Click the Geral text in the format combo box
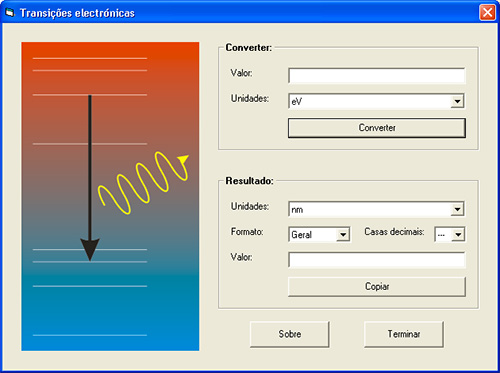 (x=302, y=235)
